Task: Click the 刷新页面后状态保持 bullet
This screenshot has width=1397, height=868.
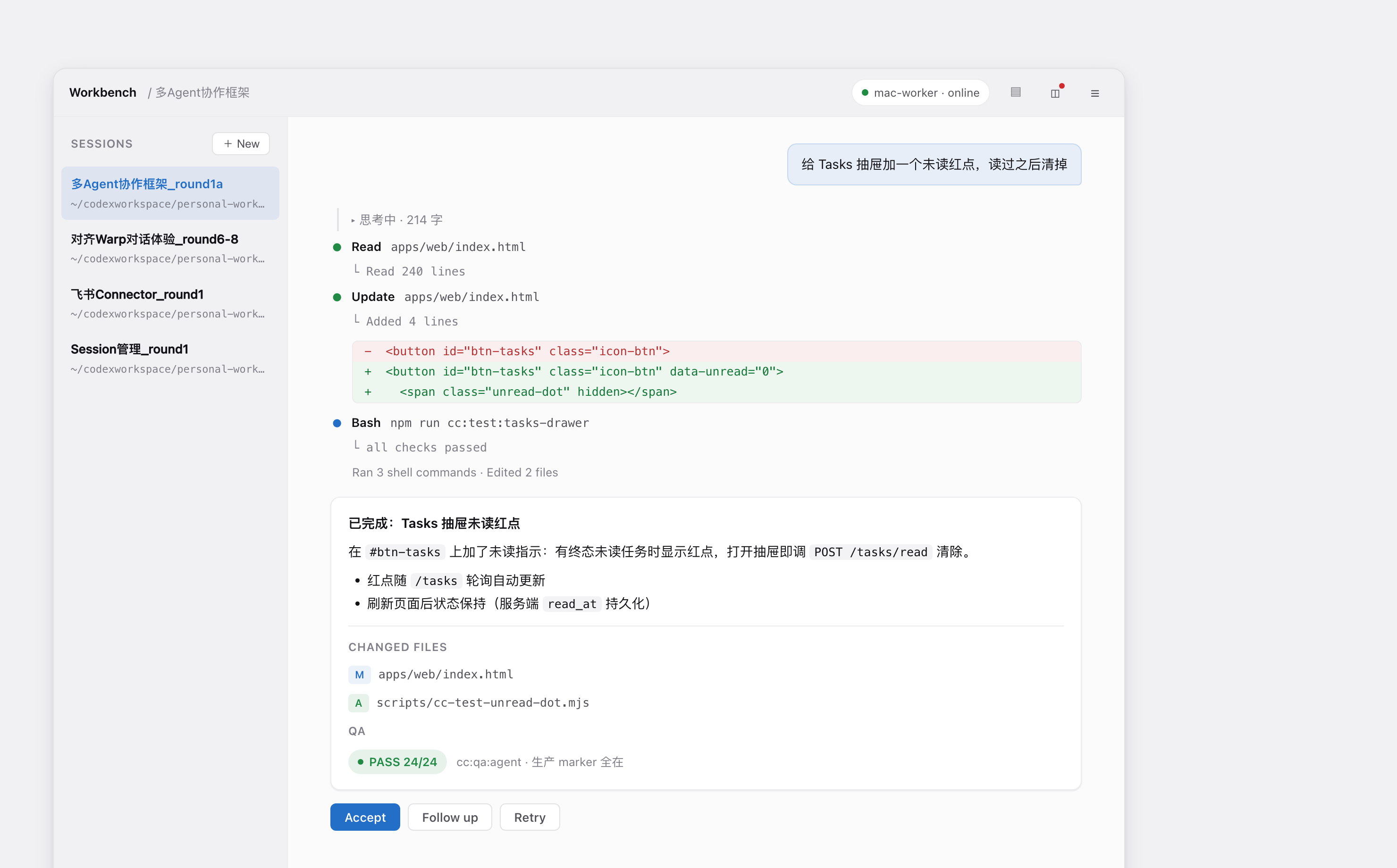Action: pos(509,604)
